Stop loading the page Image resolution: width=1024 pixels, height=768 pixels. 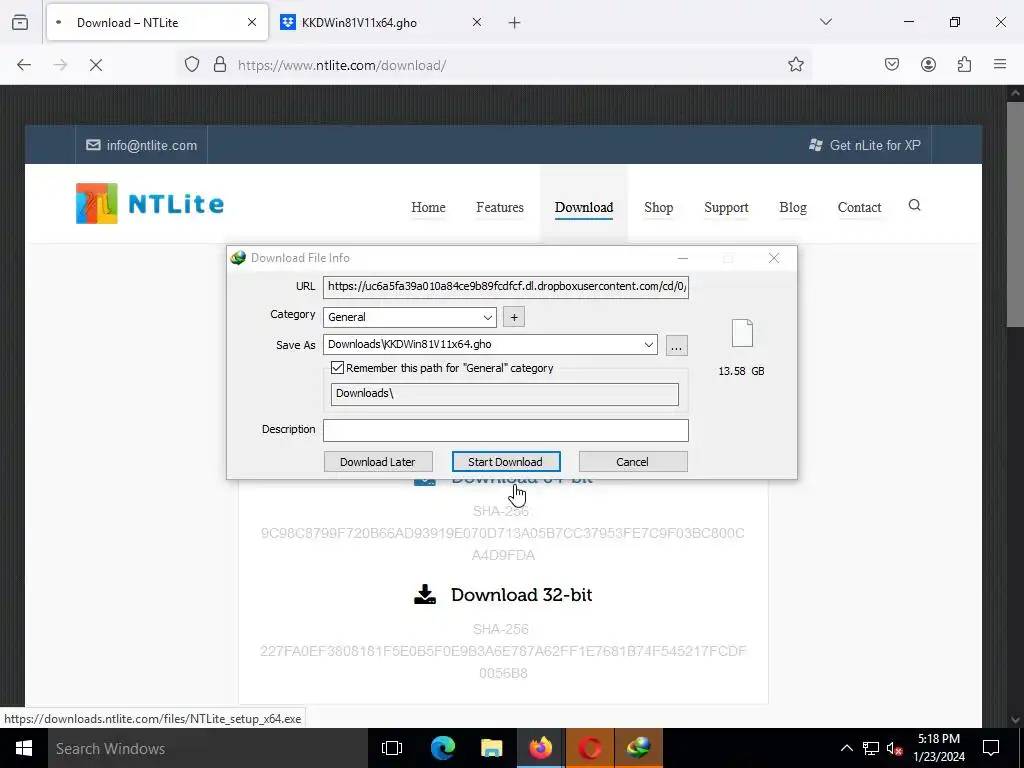pos(96,65)
